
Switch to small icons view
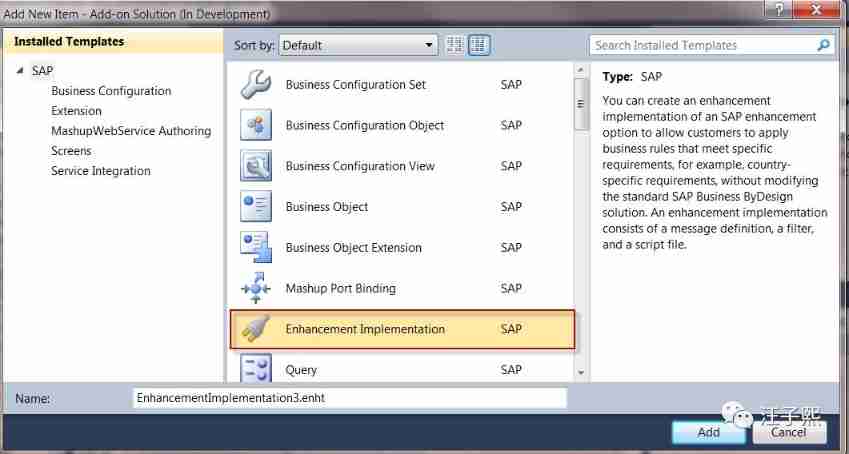point(455,45)
